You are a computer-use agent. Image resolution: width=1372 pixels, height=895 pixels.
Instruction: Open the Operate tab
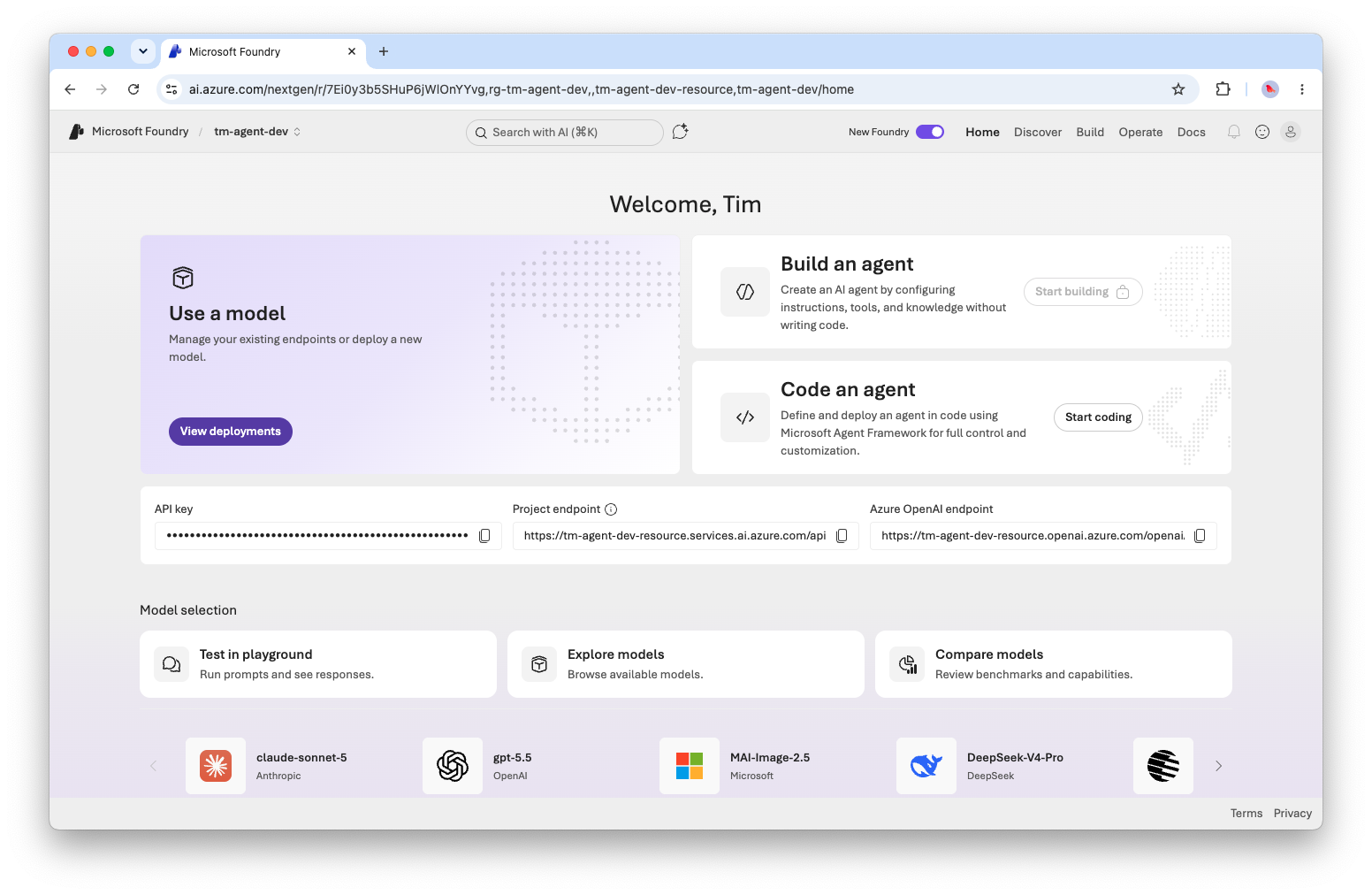coord(1140,132)
